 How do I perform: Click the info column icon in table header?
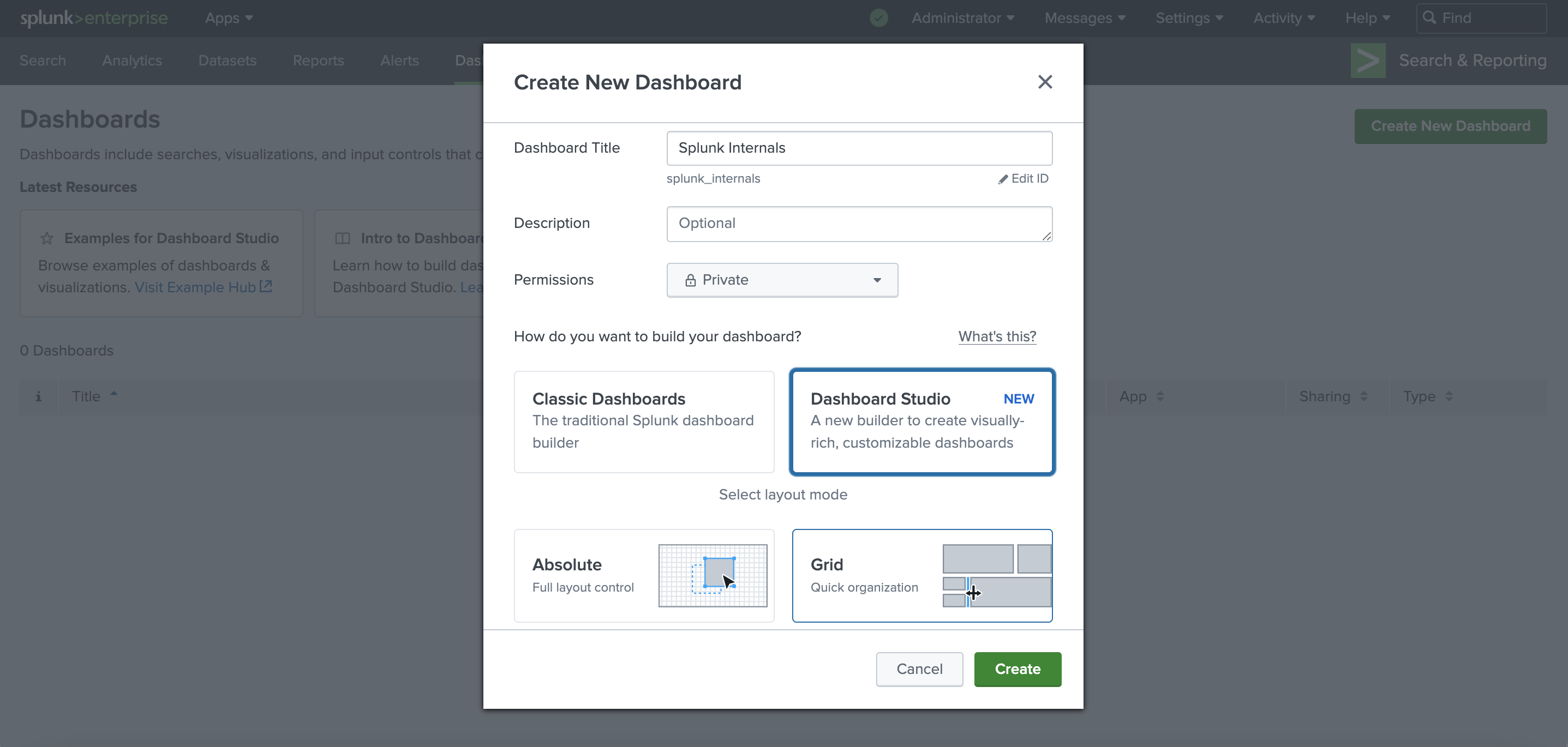coord(38,396)
